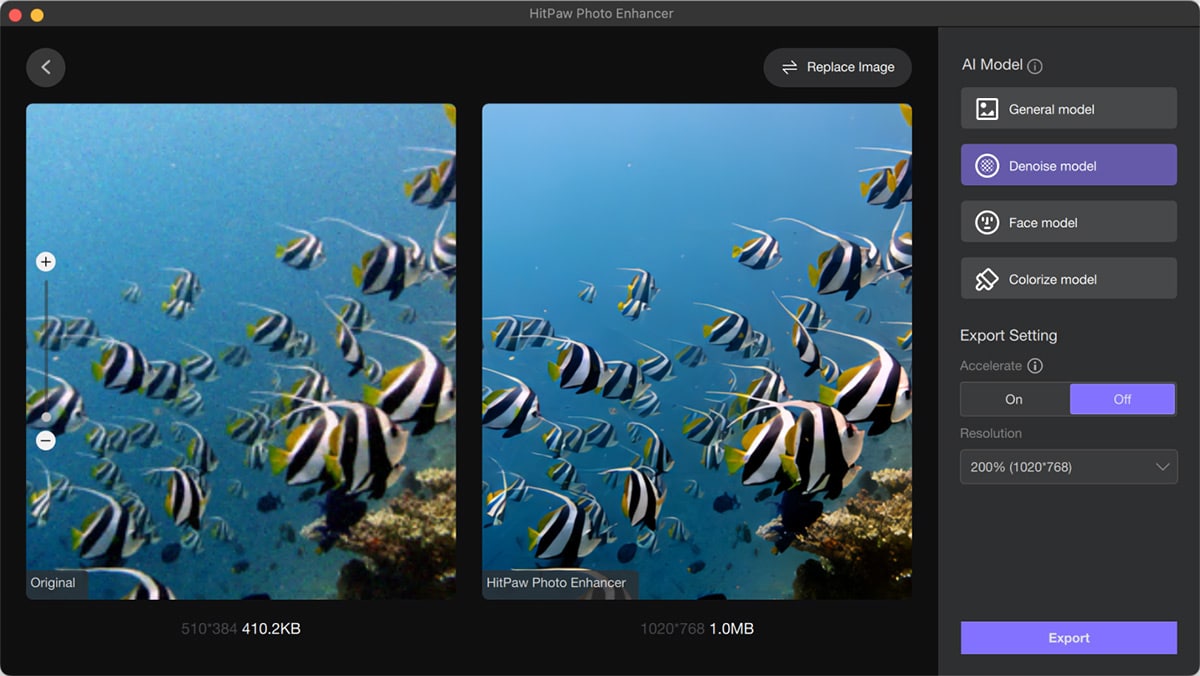Click the Export Setting heading
This screenshot has height=676, width=1200.
coord(1008,335)
